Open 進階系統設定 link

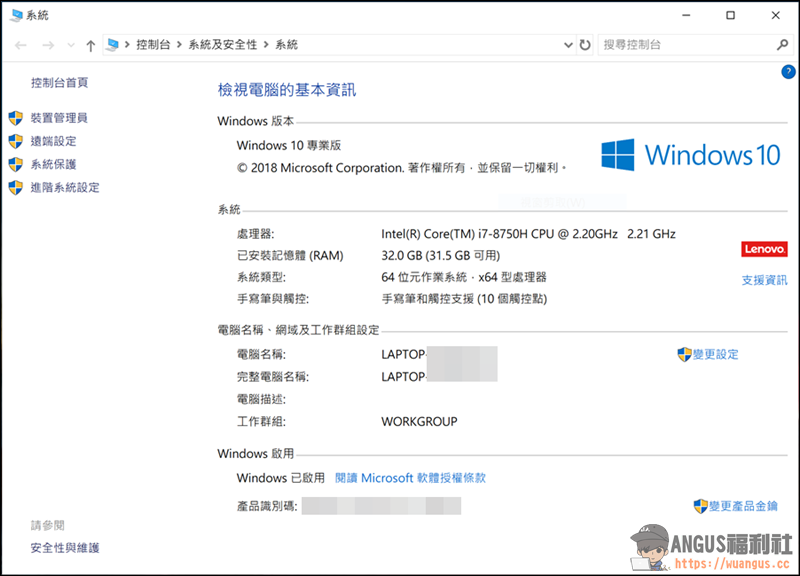point(64,187)
